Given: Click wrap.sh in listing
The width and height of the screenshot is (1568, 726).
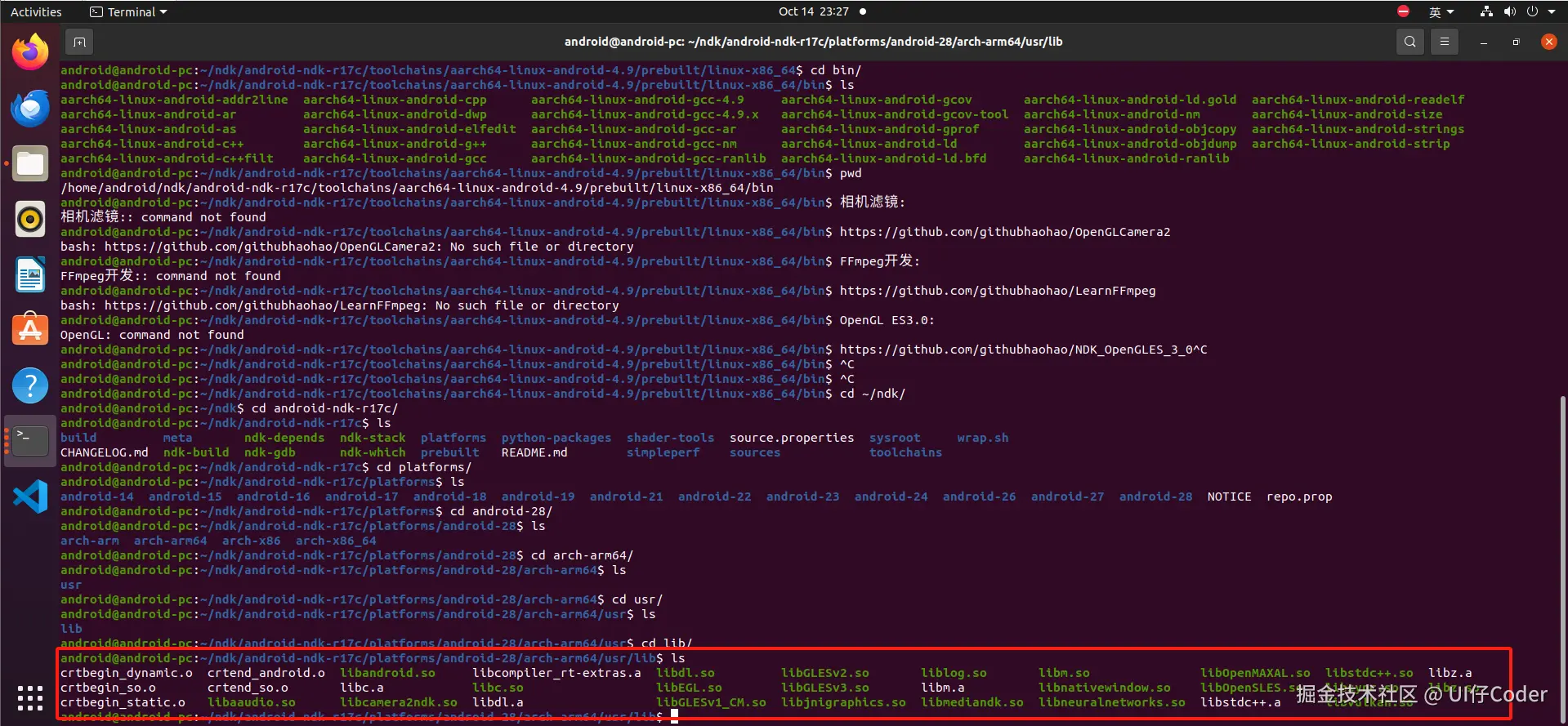Looking at the screenshot, I should pos(983,438).
